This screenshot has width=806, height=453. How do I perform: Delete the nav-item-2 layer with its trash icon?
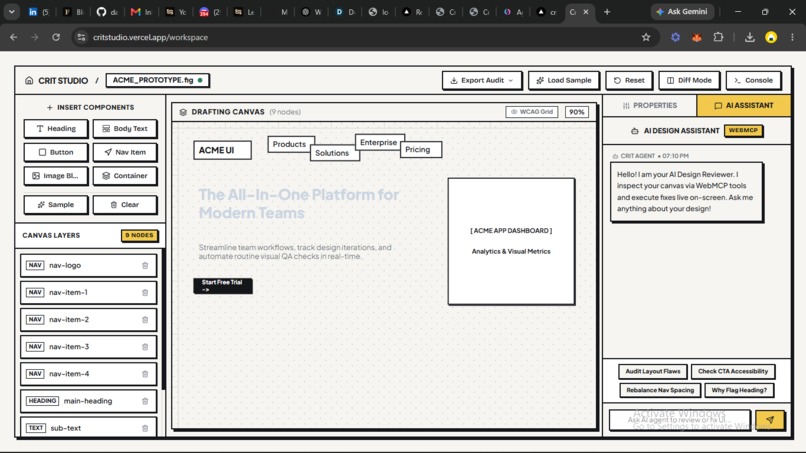[x=145, y=320]
